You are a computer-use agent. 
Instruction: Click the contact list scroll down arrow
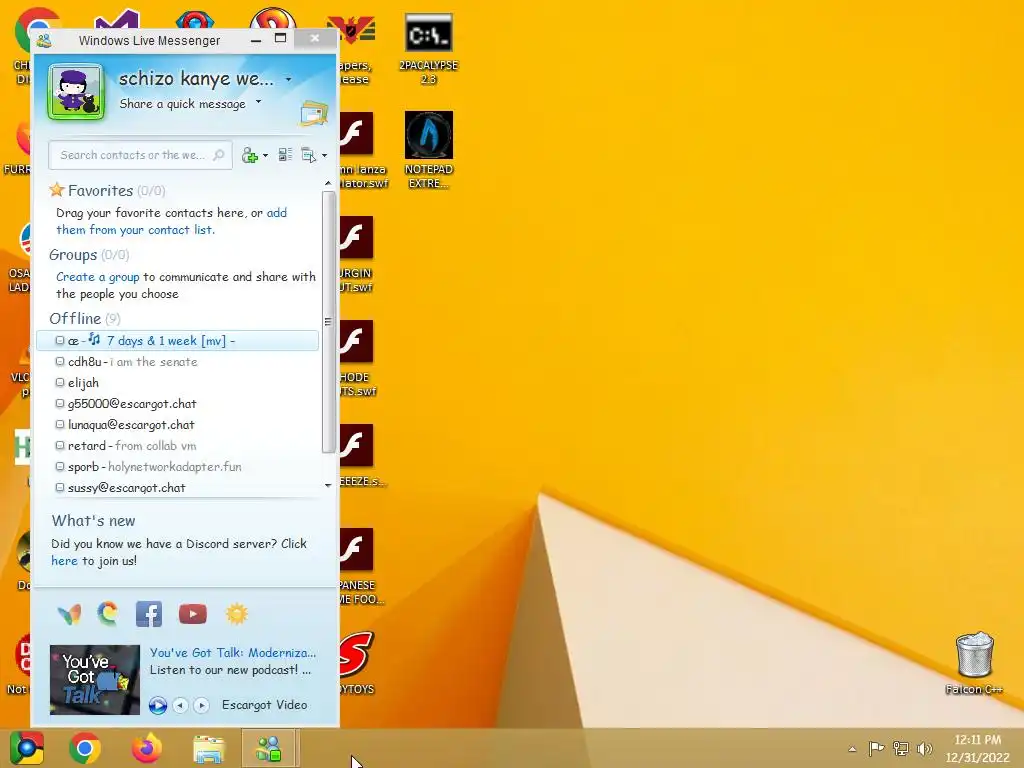click(328, 485)
